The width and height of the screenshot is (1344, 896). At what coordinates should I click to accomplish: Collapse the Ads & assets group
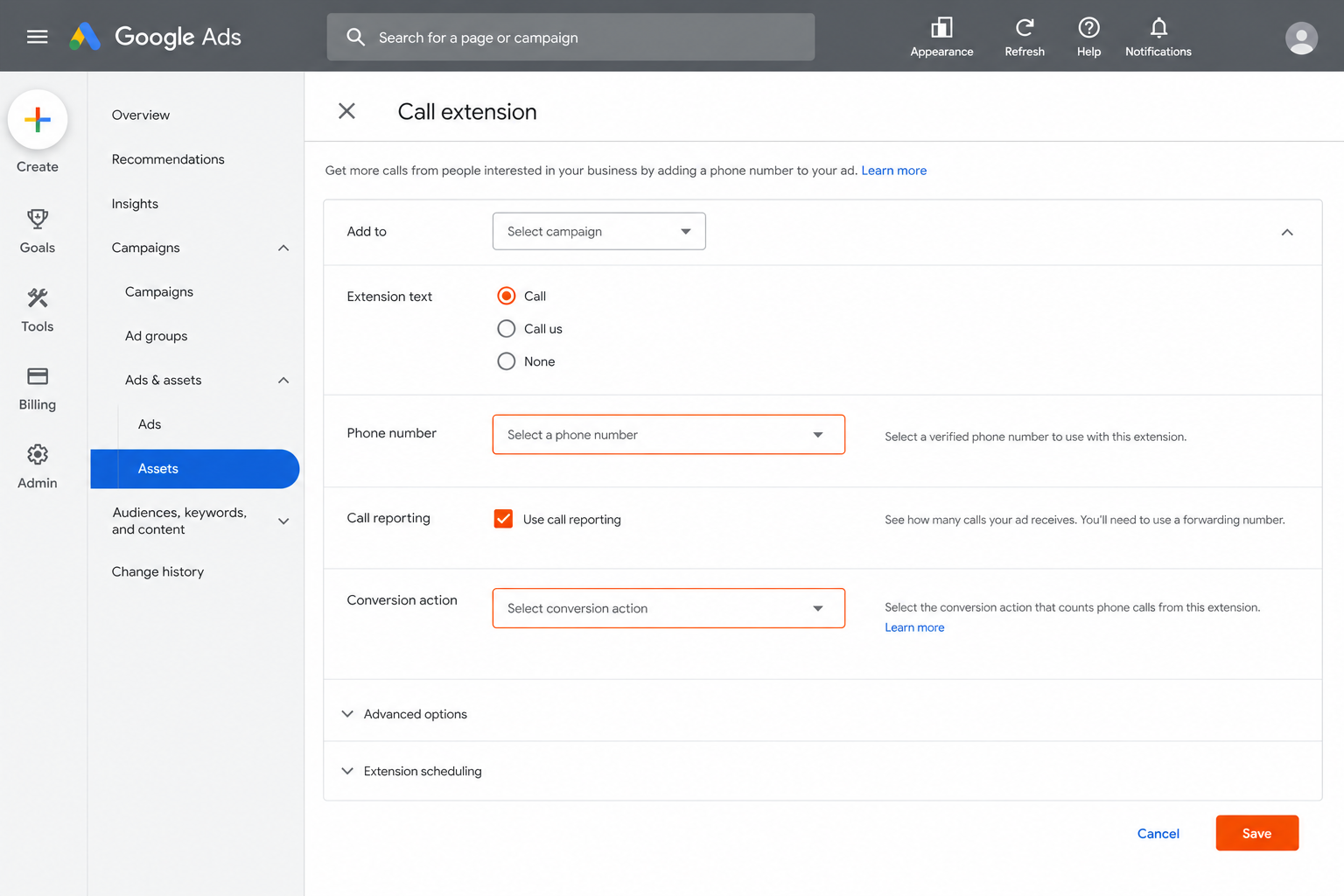click(283, 380)
